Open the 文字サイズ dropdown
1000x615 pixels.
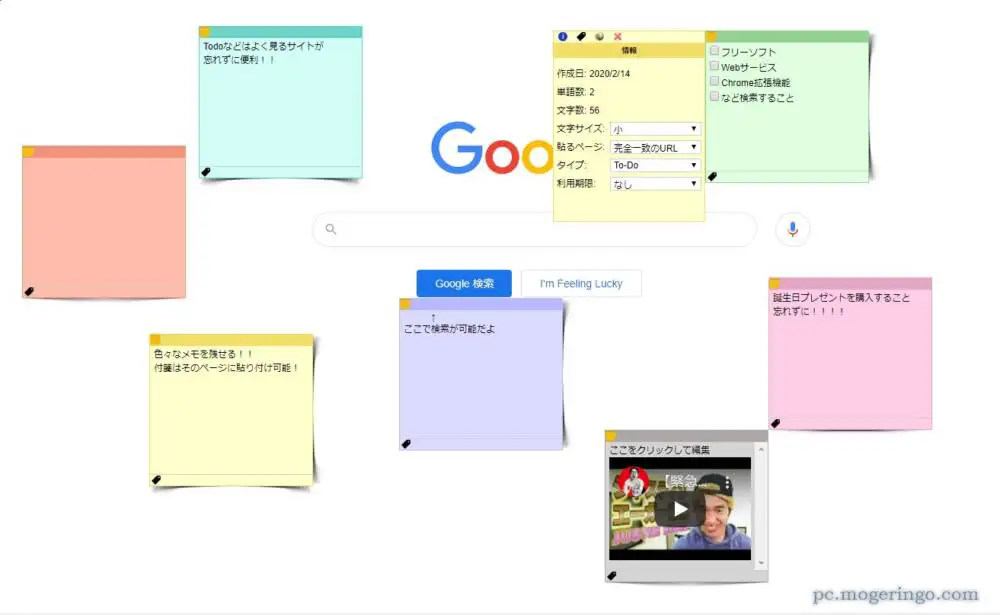point(655,129)
